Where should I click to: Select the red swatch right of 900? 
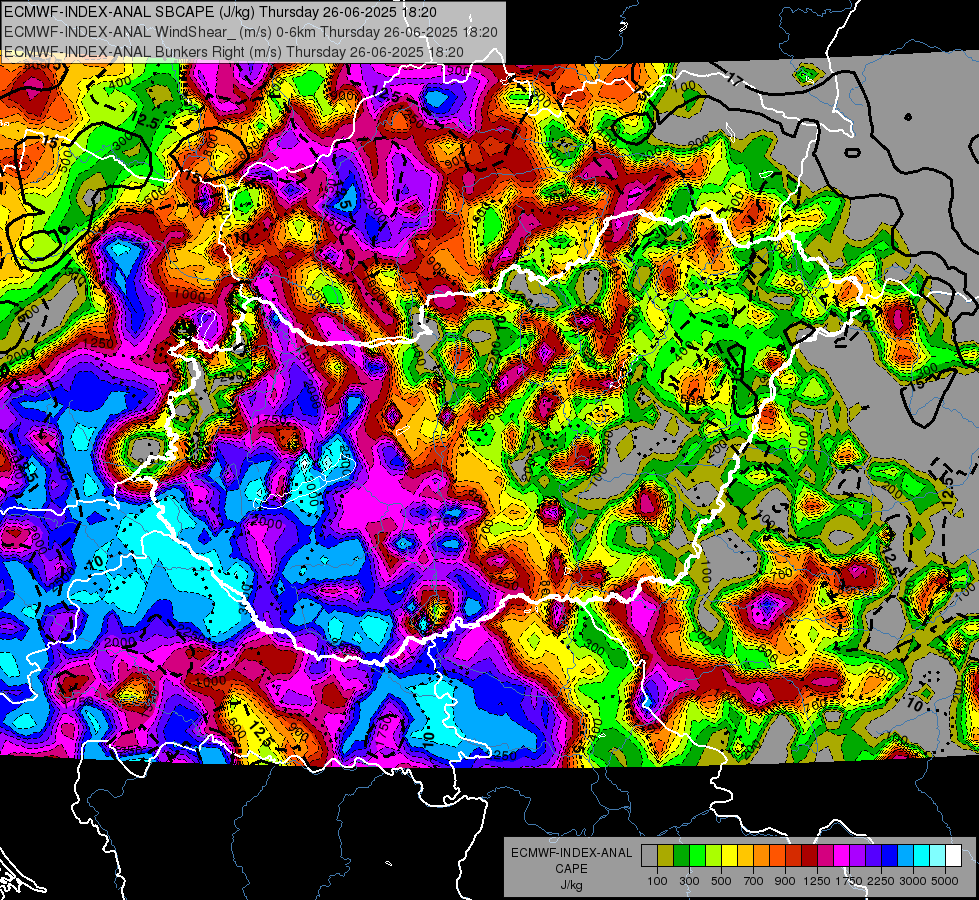click(794, 856)
